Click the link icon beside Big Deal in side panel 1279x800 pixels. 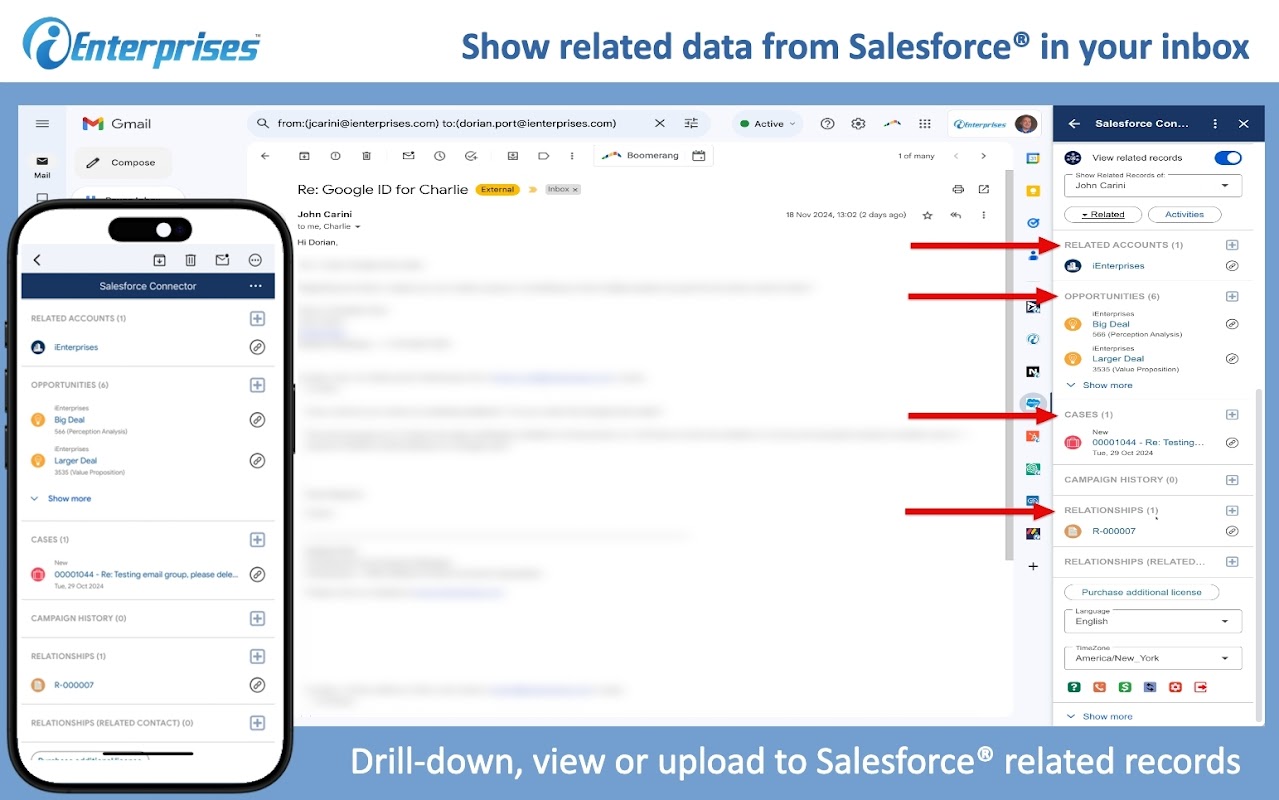pyautogui.click(x=1232, y=324)
